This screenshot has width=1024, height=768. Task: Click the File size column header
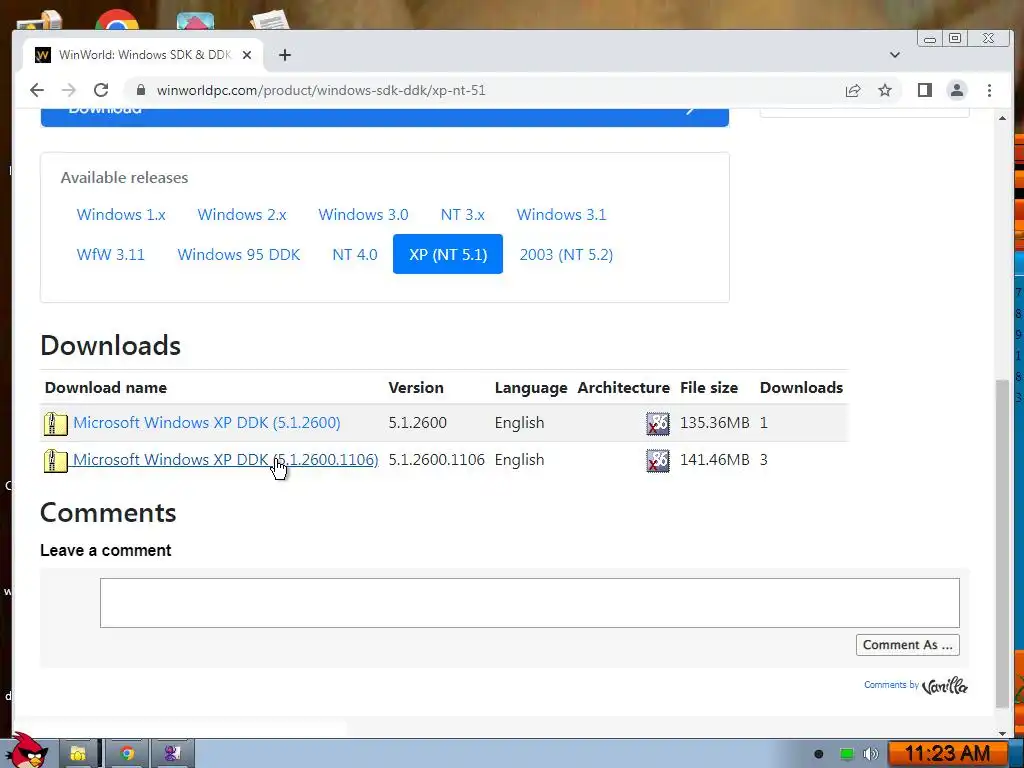click(x=709, y=388)
